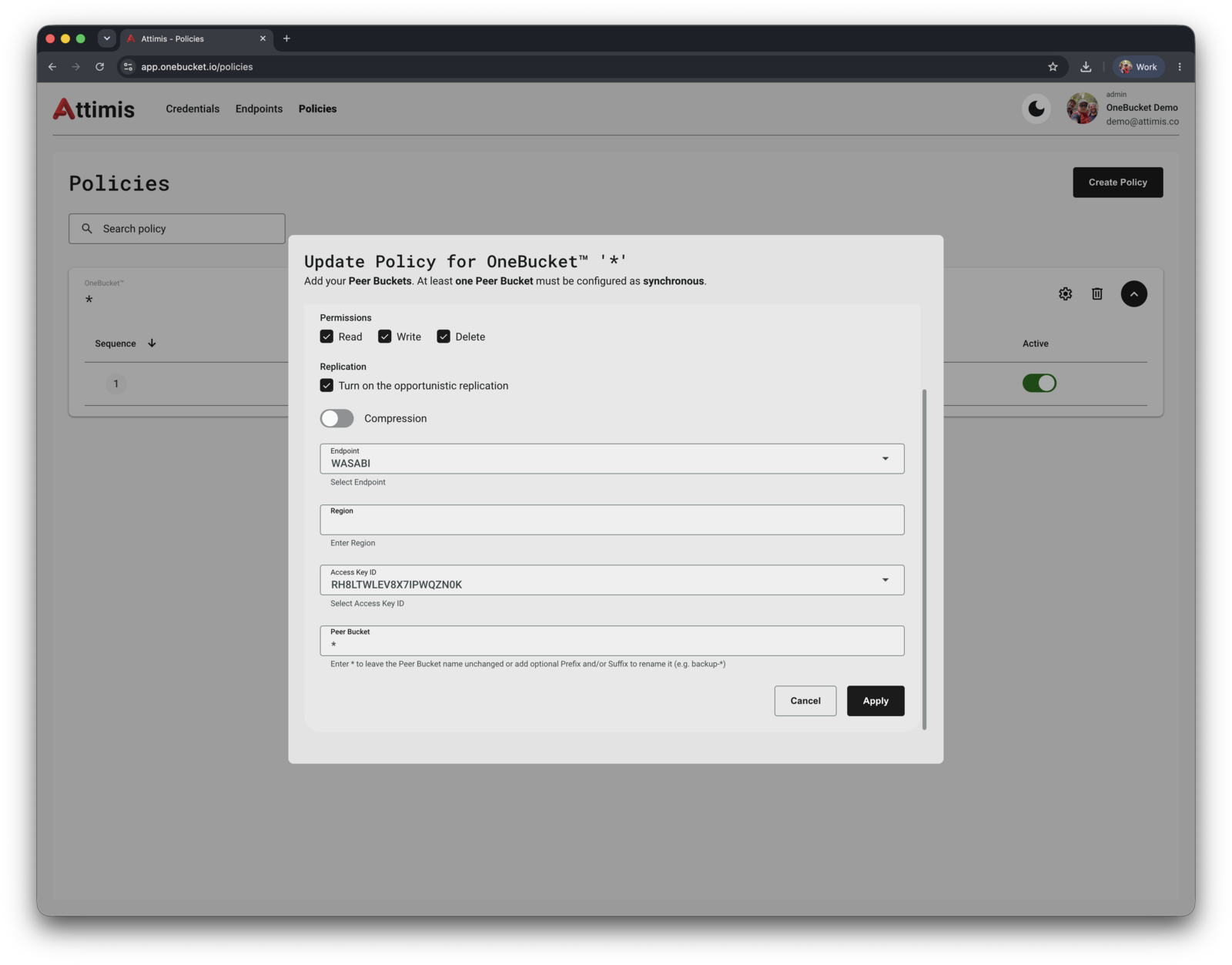Viewport: 1232px width, 965px height.
Task: Open the Work browser profile
Action: tap(1138, 67)
